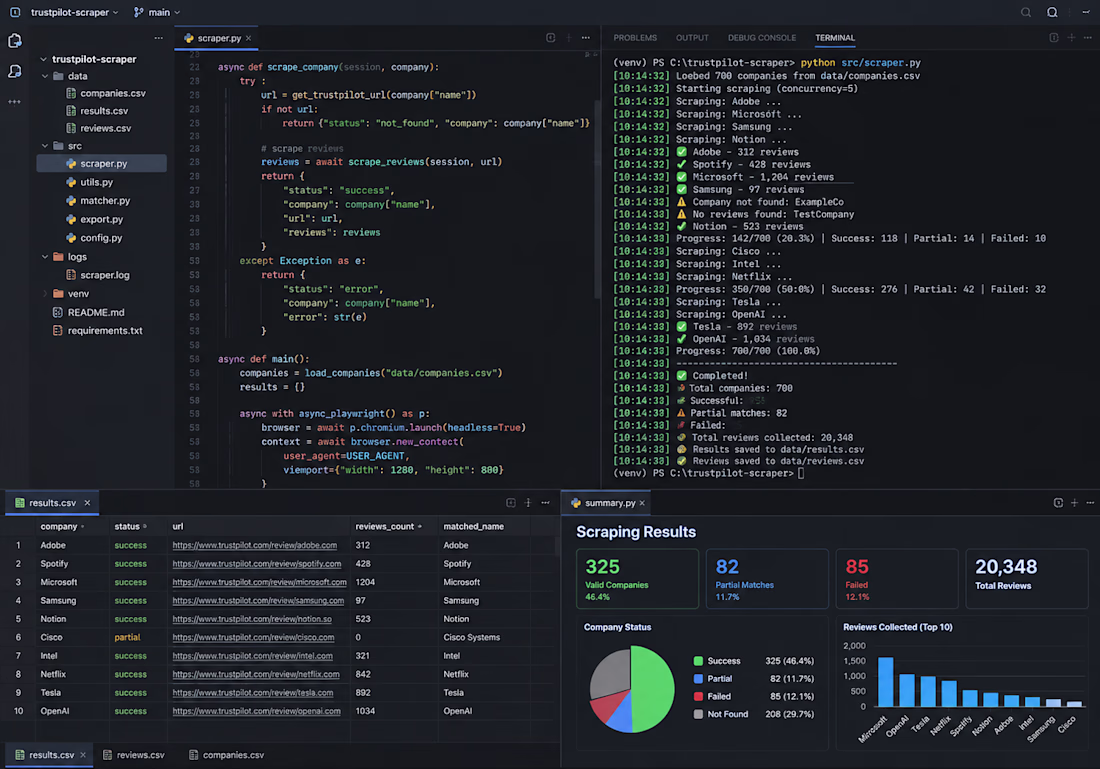Add a new terminal with plus icon
The image size is (1100, 769).
pos(1071,38)
